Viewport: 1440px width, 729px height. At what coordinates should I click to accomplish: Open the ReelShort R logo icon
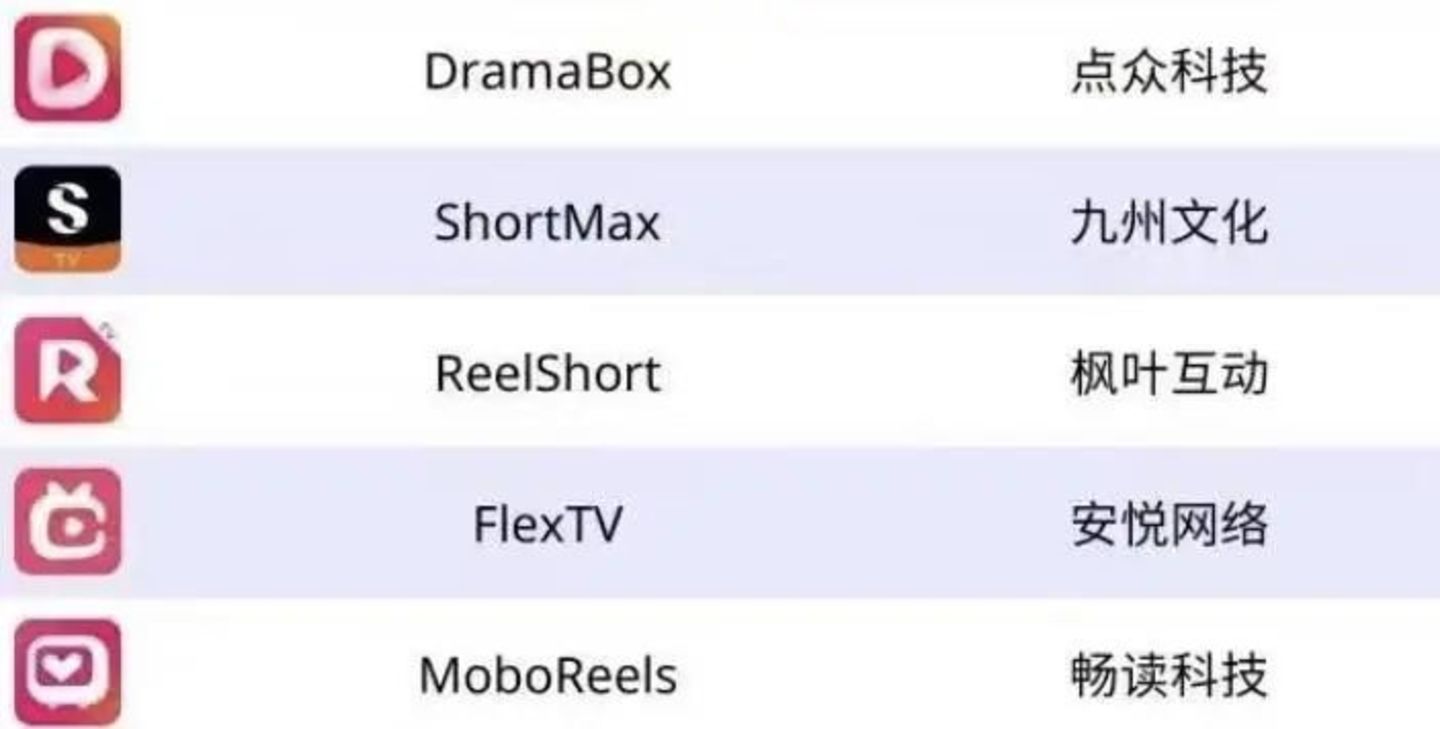tap(67, 371)
